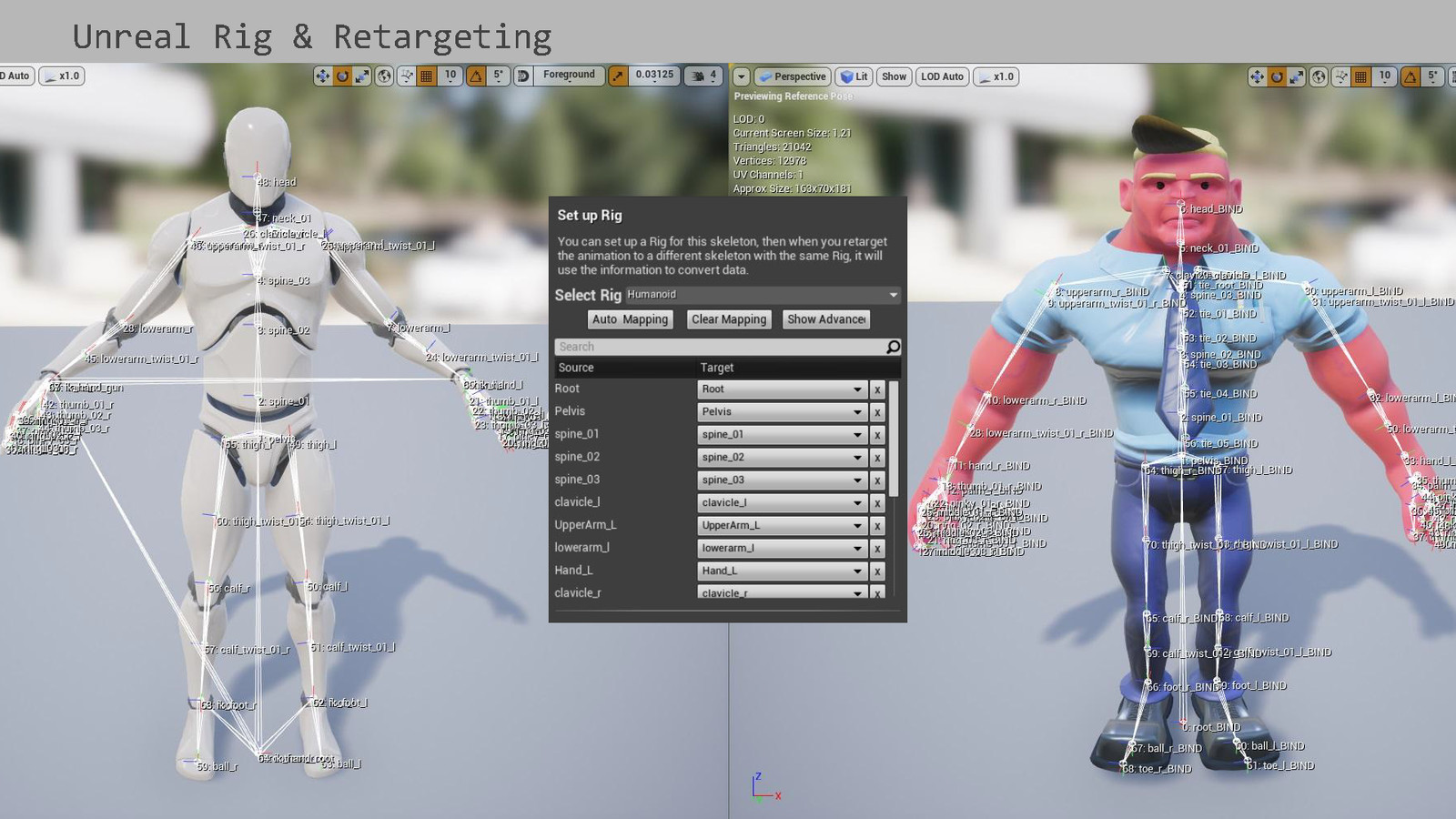The image size is (1456, 819).
Task: Click Show Advanced button
Action: tap(826, 319)
